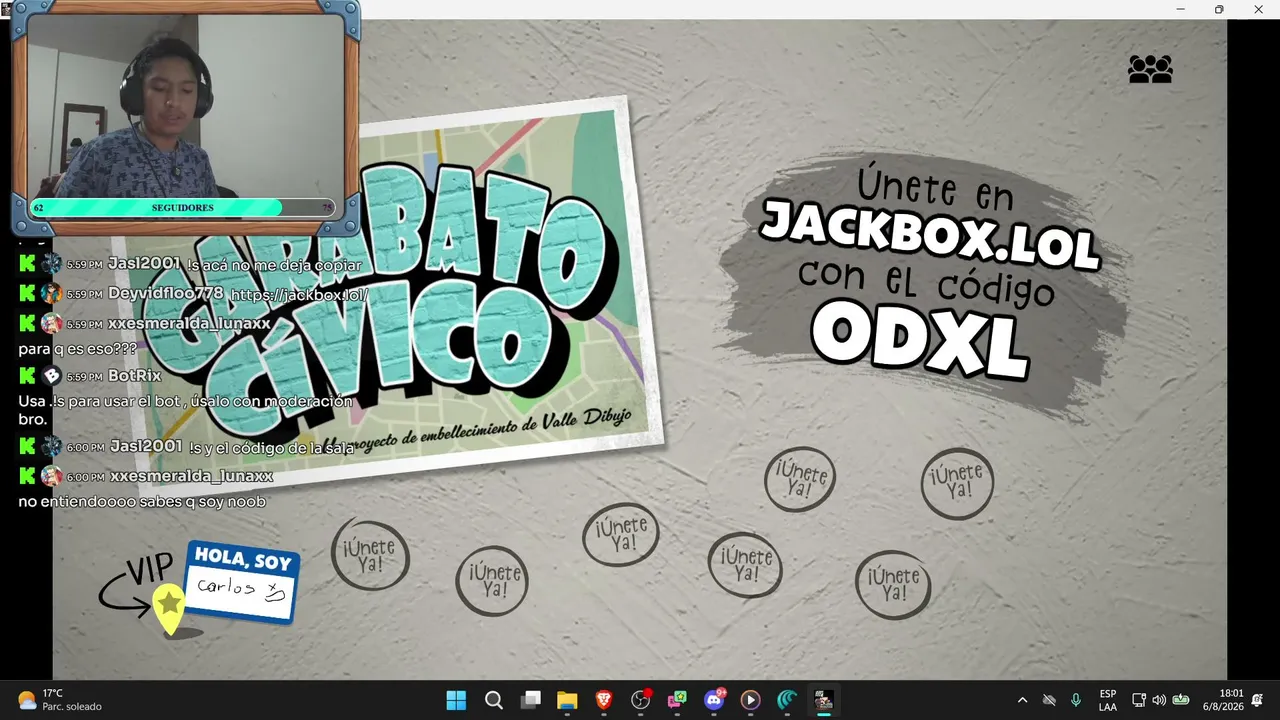
Task: Click the follower count 62
Action: 39,208
